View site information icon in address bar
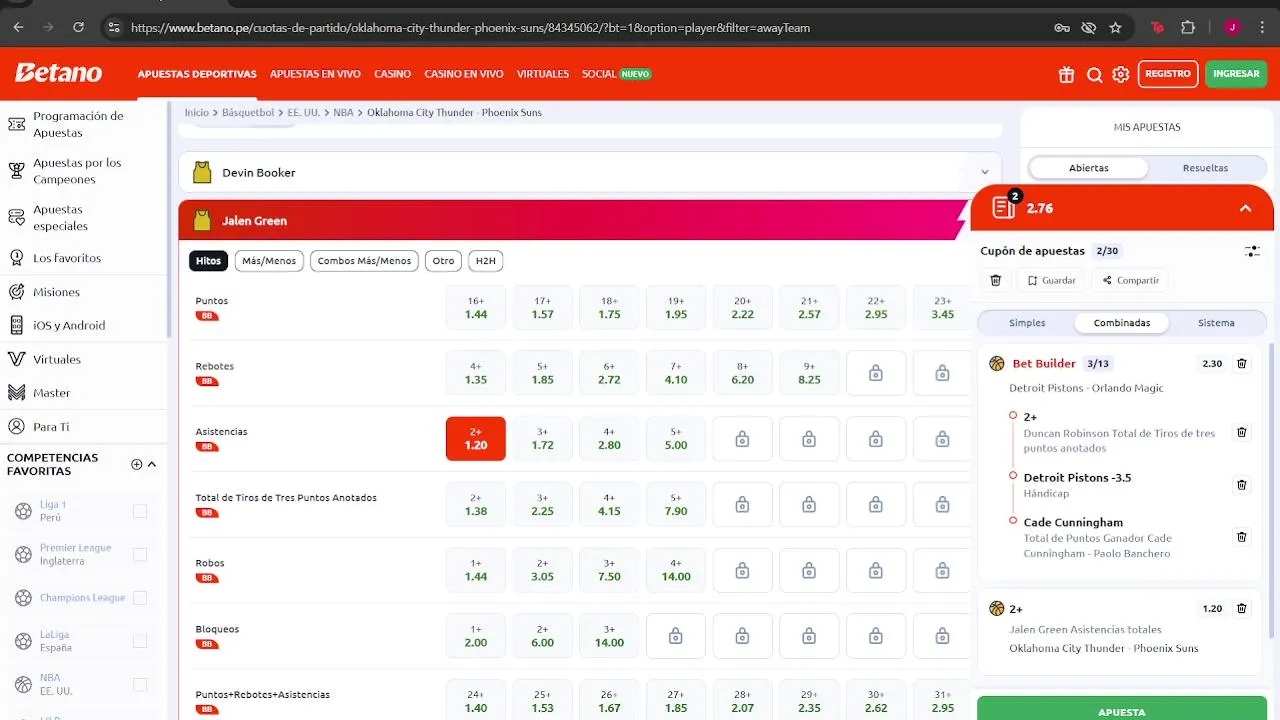The height and width of the screenshot is (720, 1280). (114, 27)
